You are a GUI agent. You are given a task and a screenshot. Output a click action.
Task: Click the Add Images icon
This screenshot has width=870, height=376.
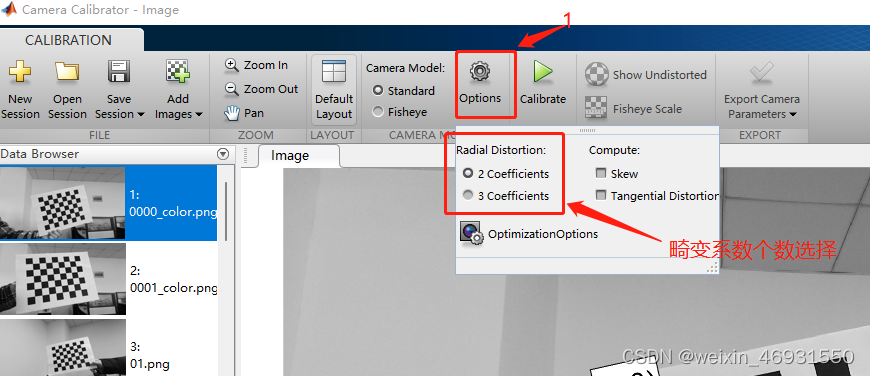pyautogui.click(x=178, y=72)
